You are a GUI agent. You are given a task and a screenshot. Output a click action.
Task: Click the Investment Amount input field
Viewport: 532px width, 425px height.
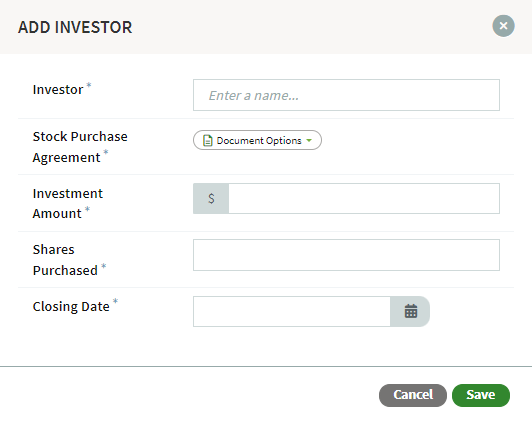pos(364,198)
